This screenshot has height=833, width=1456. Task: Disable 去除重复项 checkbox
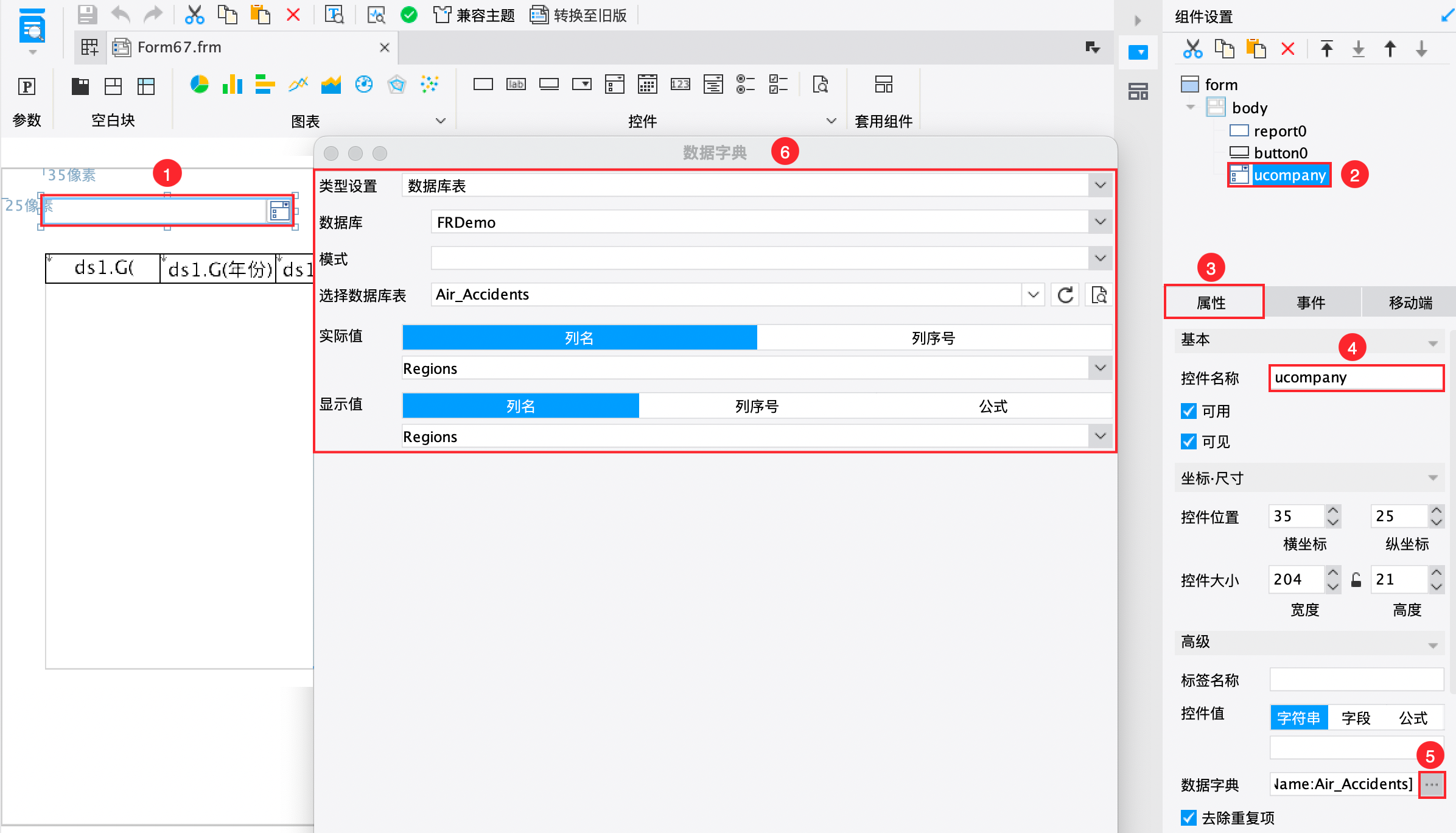point(1188,818)
